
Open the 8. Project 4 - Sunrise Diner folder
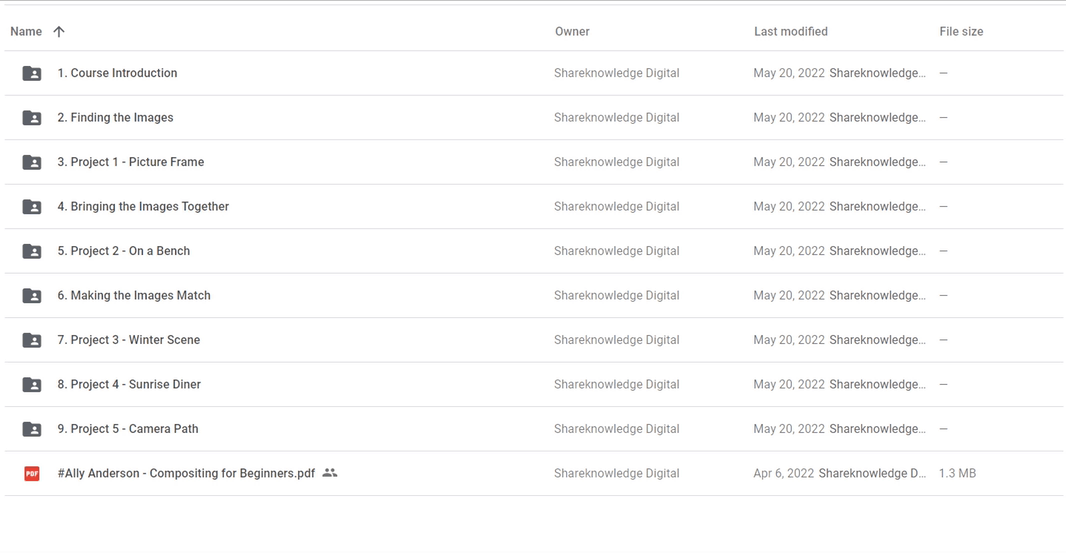click(x=129, y=385)
